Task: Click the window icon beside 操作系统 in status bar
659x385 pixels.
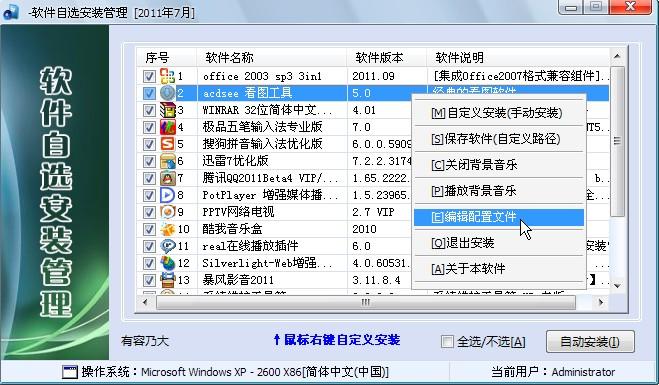Action: point(70,372)
